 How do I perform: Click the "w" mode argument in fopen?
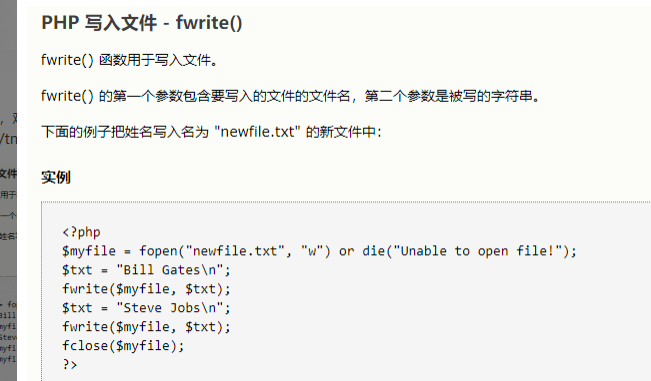312,251
